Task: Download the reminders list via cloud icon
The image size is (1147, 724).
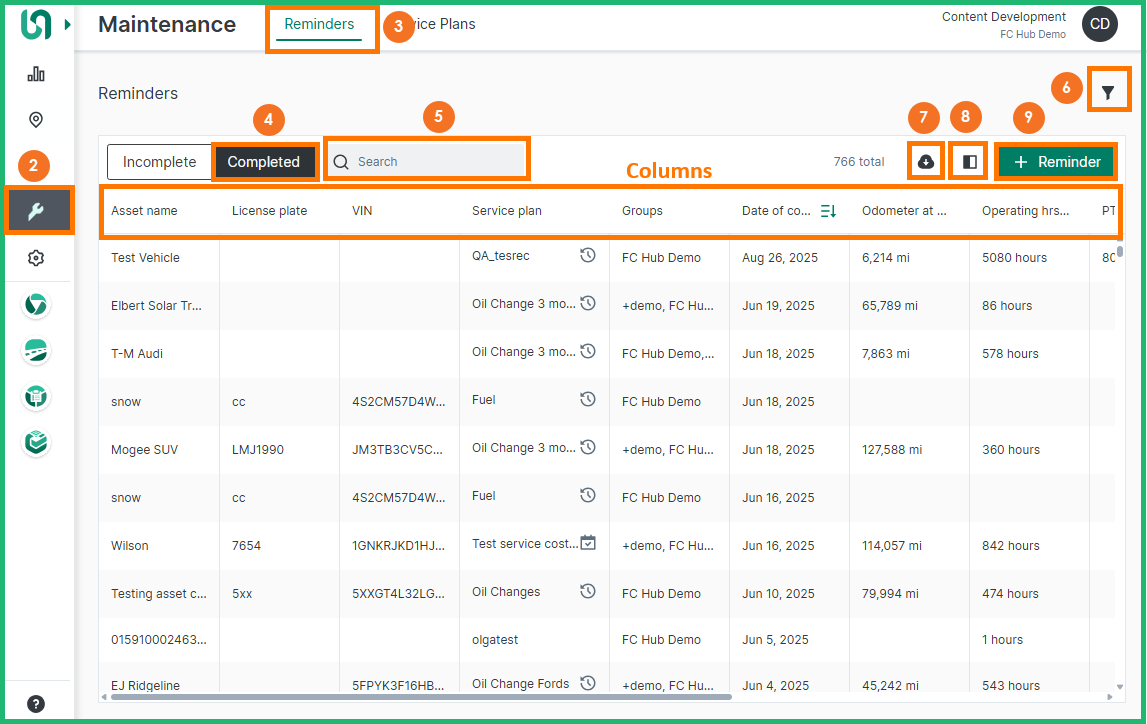Action: (926, 162)
